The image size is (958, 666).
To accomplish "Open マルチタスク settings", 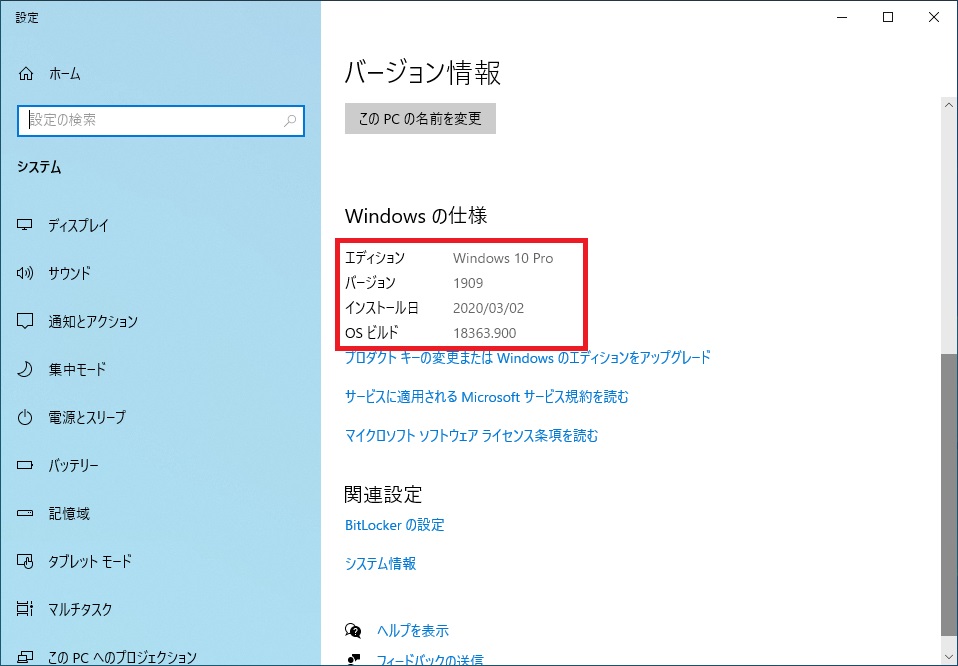I will click(80, 609).
